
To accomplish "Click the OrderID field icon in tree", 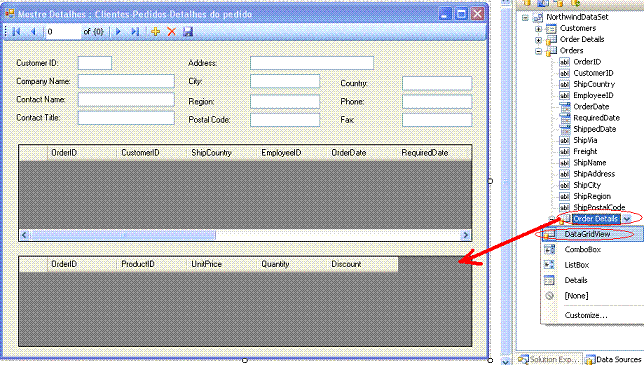I will (565, 62).
